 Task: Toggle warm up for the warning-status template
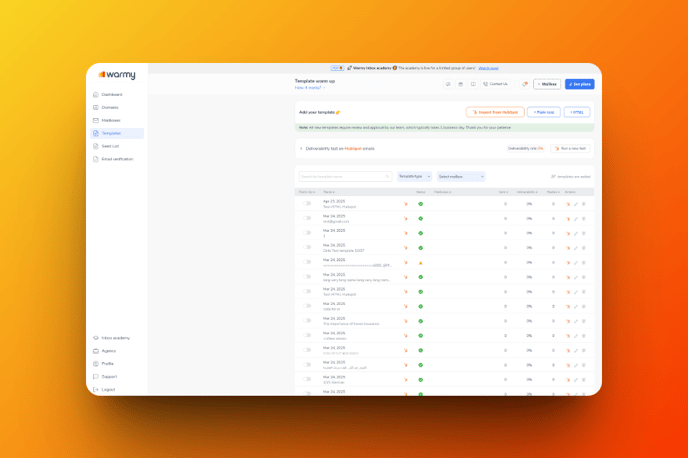[x=307, y=262]
